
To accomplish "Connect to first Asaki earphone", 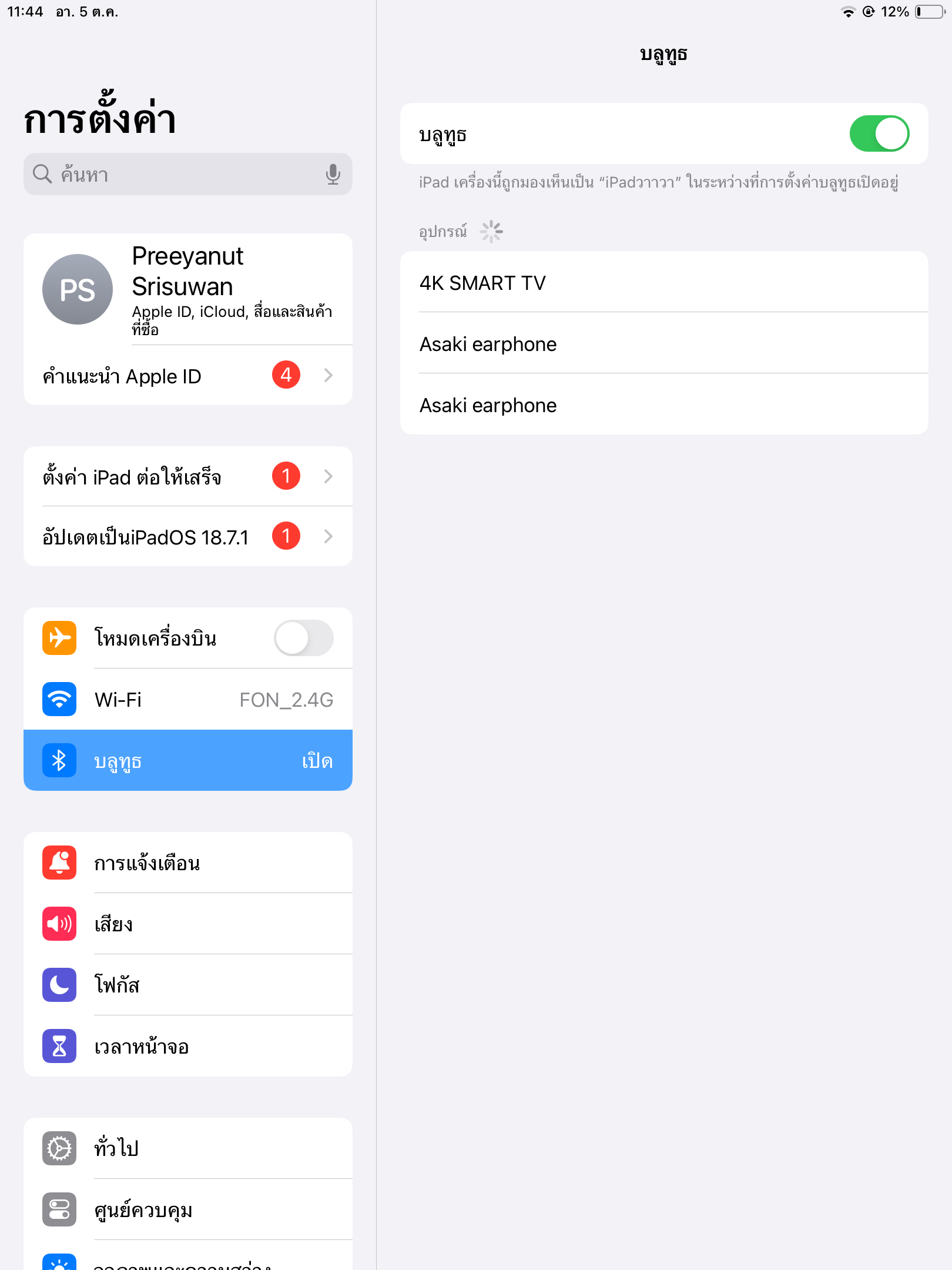I will tap(664, 343).
